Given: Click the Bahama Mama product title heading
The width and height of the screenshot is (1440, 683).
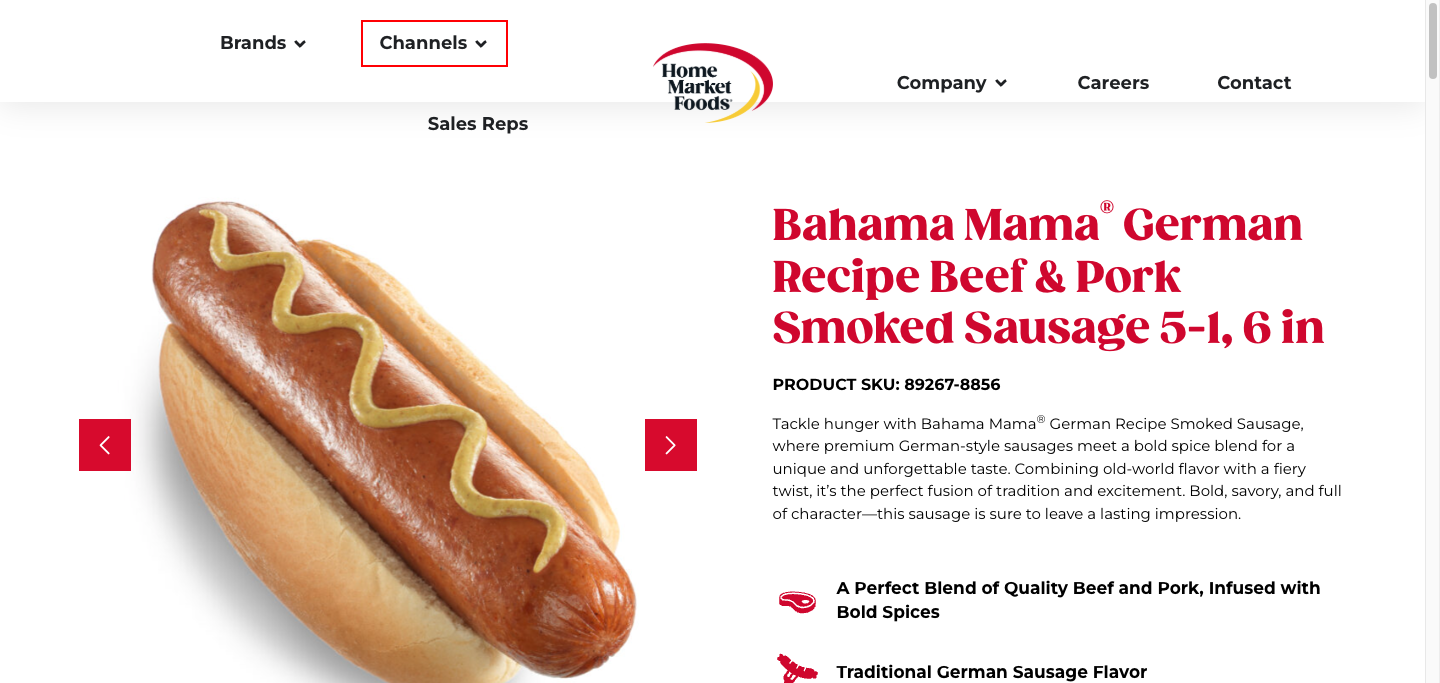Looking at the screenshot, I should click(1048, 275).
